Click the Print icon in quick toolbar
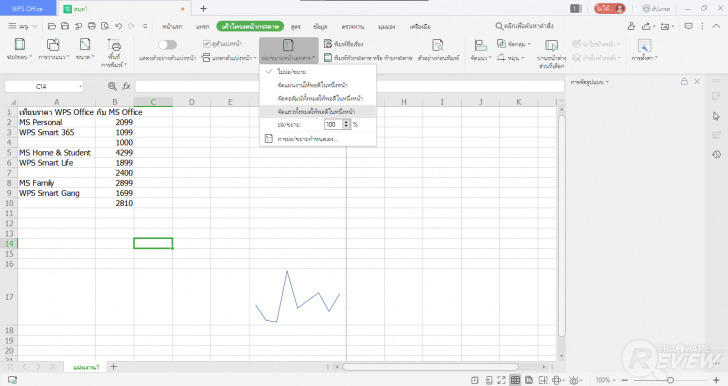 point(92,26)
